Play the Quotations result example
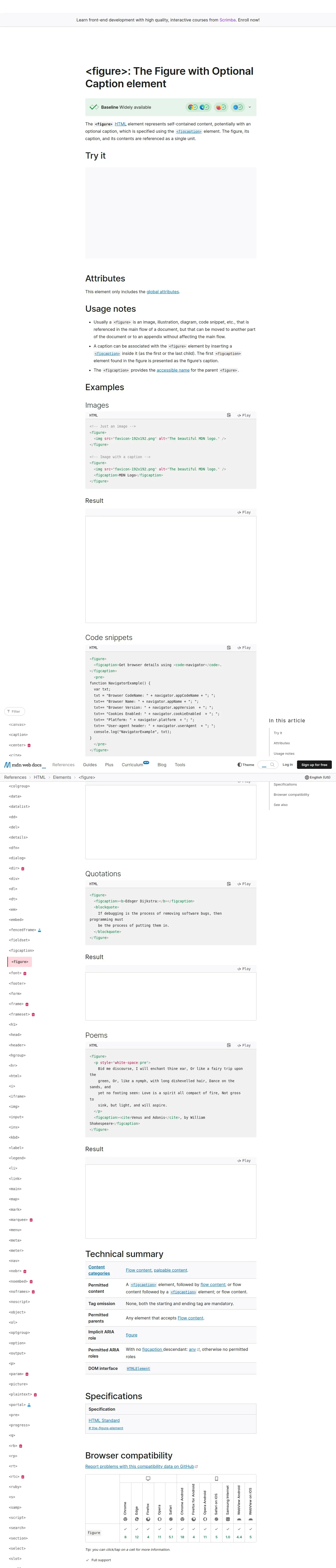Image resolution: width=336 pixels, height=1568 pixels. coord(244,969)
